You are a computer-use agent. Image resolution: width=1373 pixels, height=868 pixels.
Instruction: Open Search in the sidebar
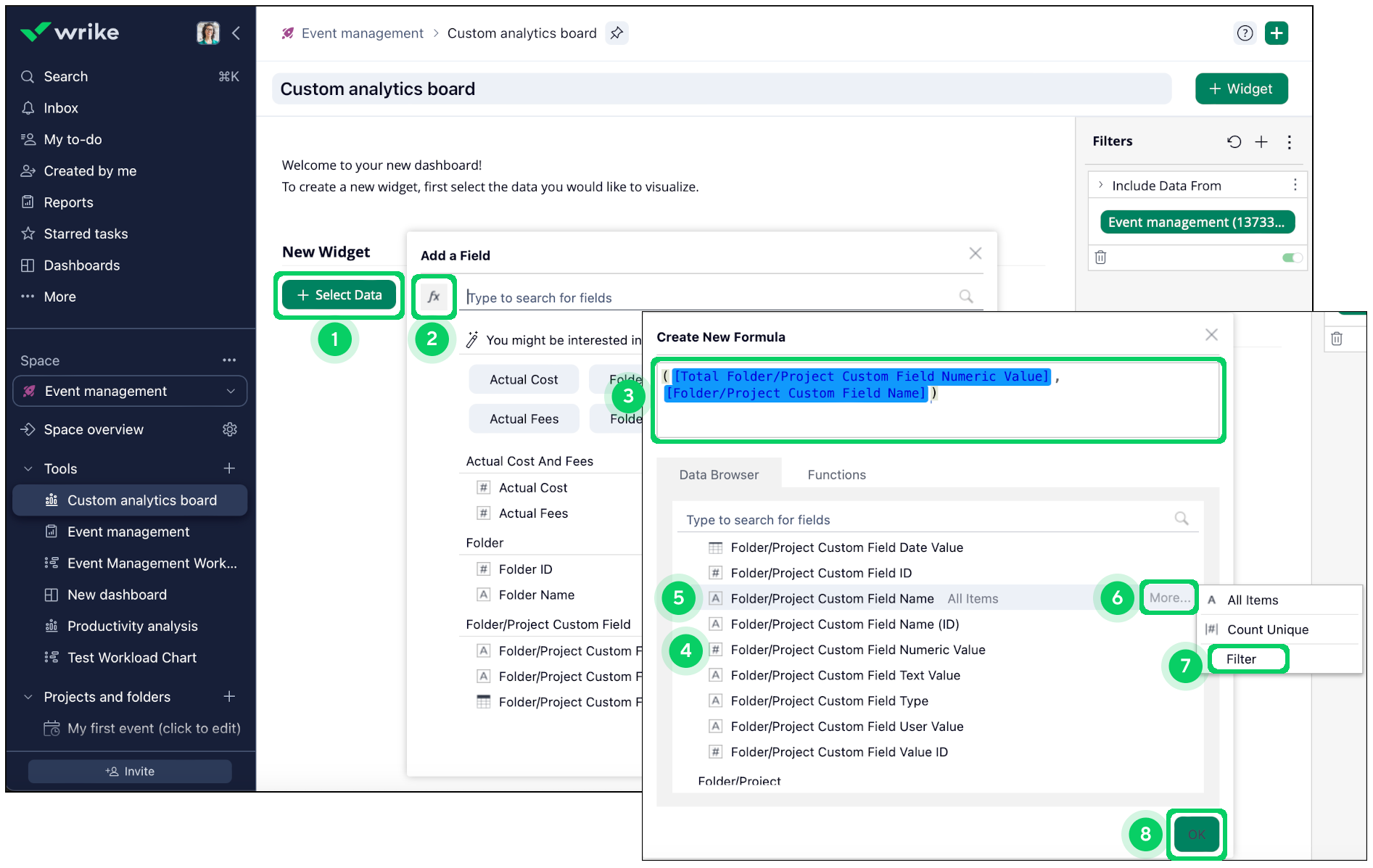[131, 76]
